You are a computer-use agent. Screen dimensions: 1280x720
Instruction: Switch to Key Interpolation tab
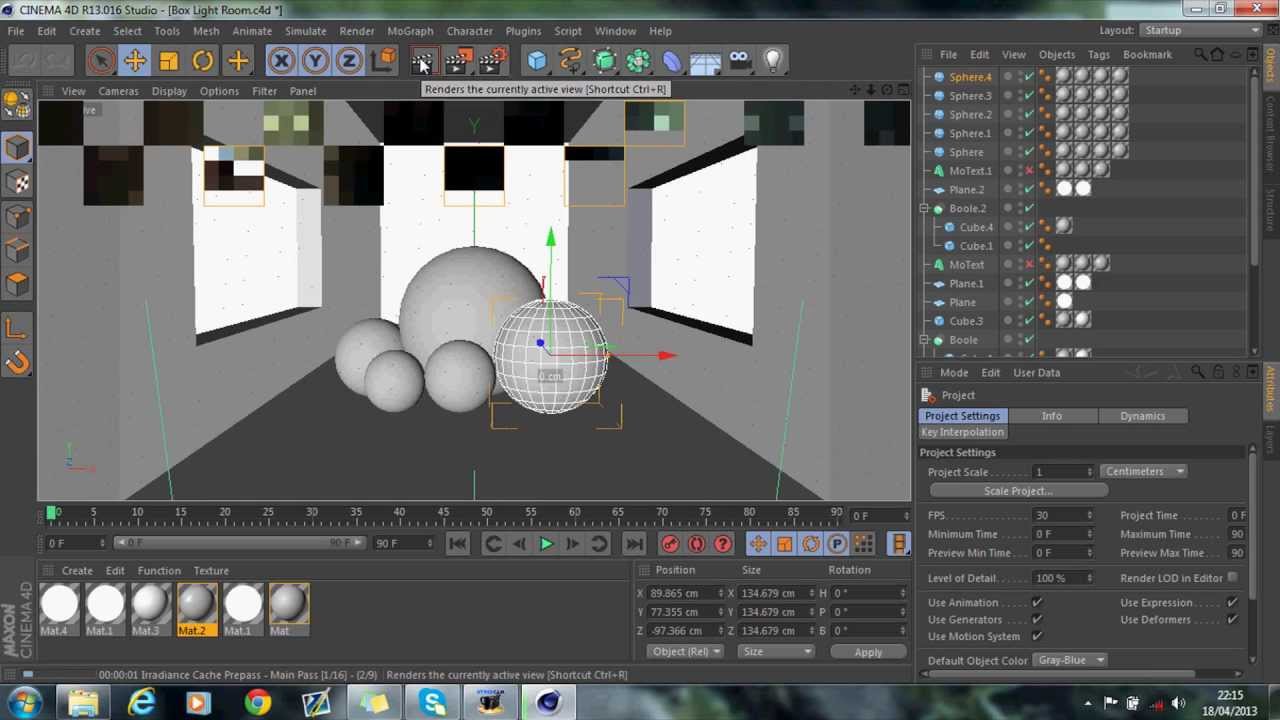tap(962, 432)
